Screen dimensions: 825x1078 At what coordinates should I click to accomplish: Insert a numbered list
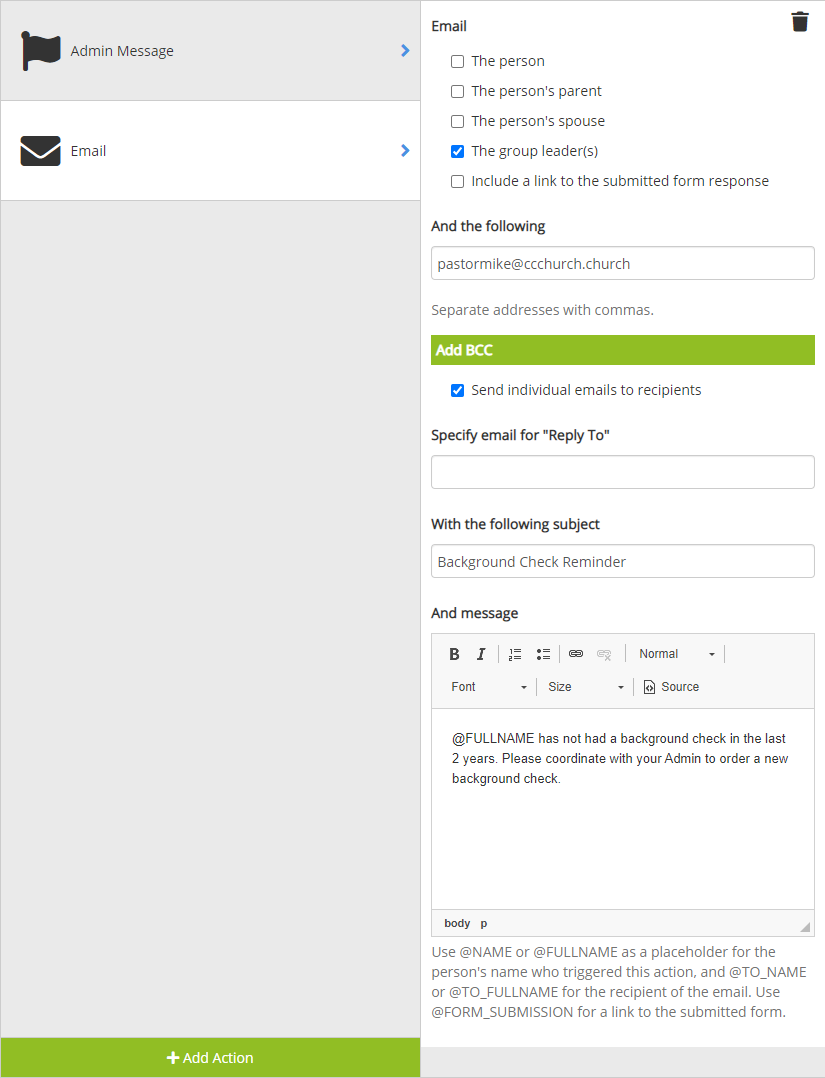[x=515, y=654]
